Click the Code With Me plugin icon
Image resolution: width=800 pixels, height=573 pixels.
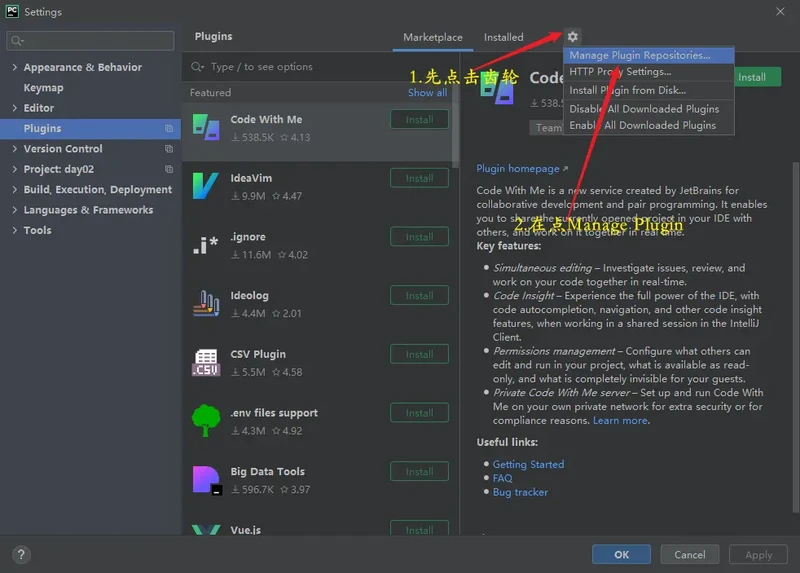coord(206,127)
